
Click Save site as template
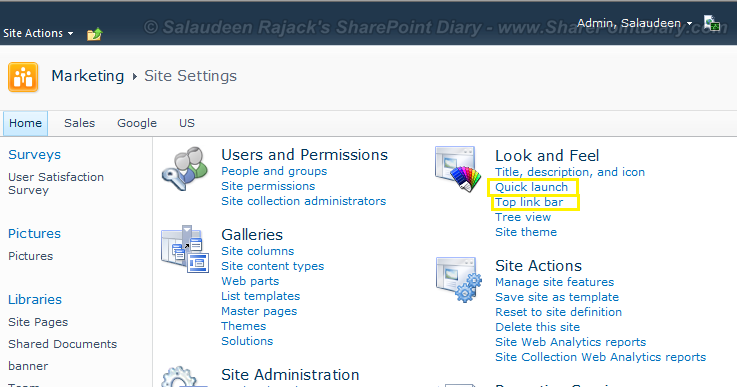557,297
